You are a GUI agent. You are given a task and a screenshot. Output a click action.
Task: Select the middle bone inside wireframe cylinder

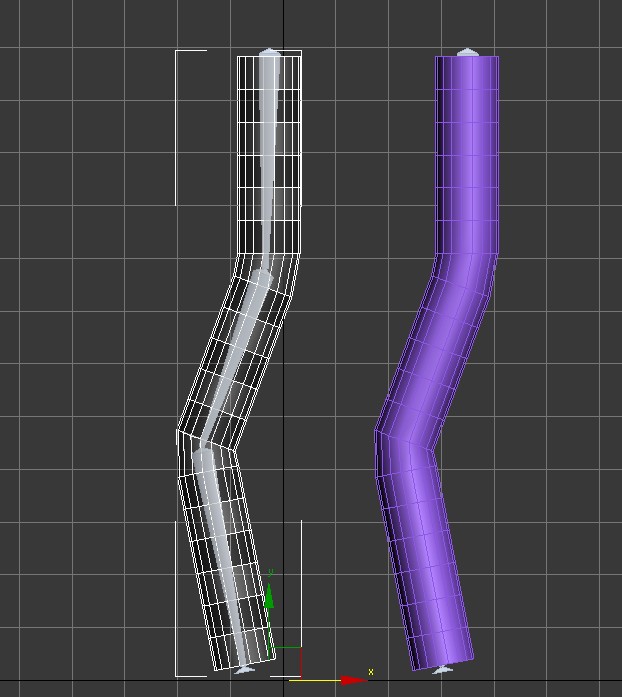pos(236,356)
